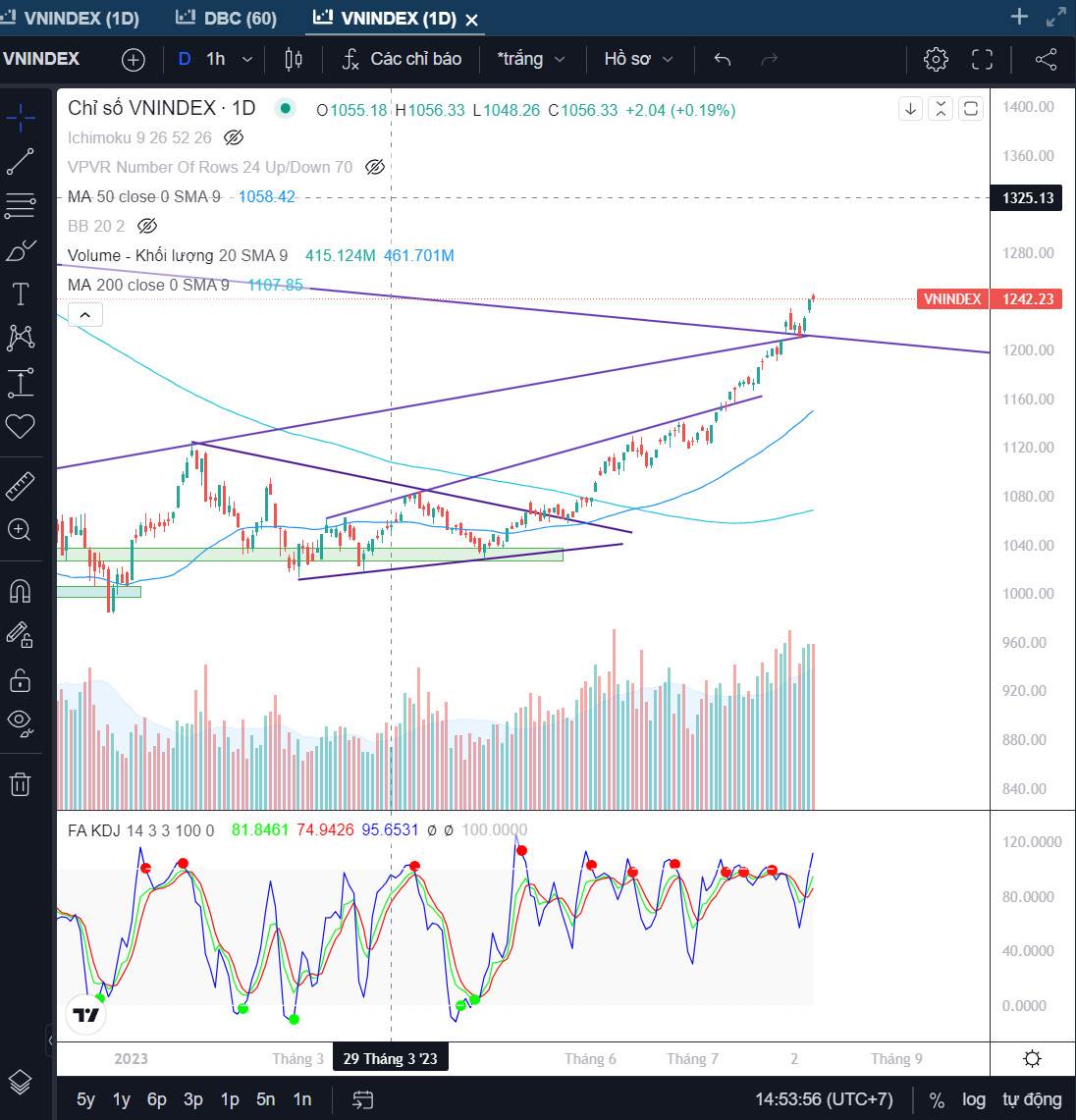Show the hidden VPVR indicator
1076x1120 pixels.
[375, 167]
